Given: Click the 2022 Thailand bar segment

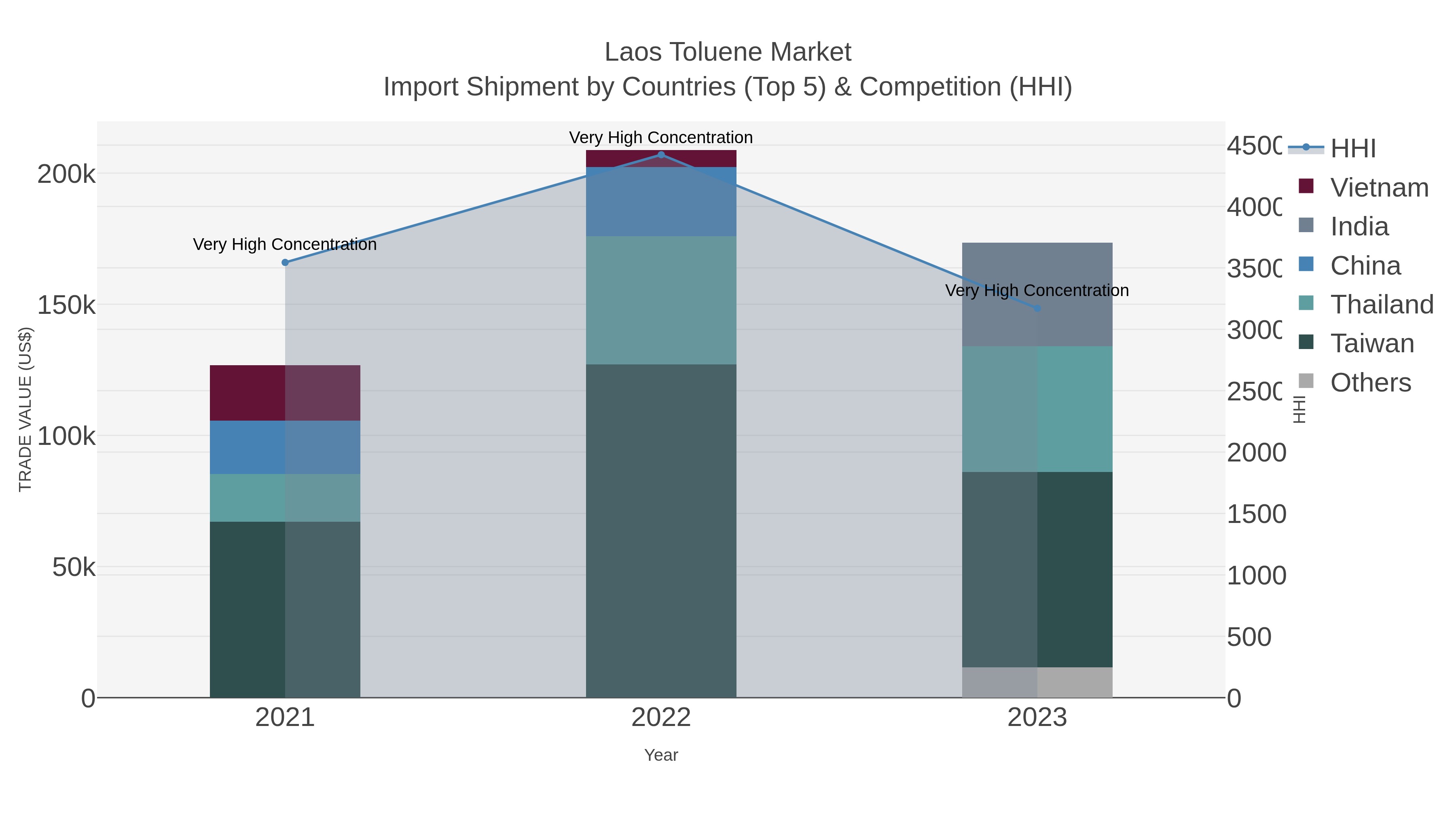Looking at the screenshot, I should coord(661,300).
